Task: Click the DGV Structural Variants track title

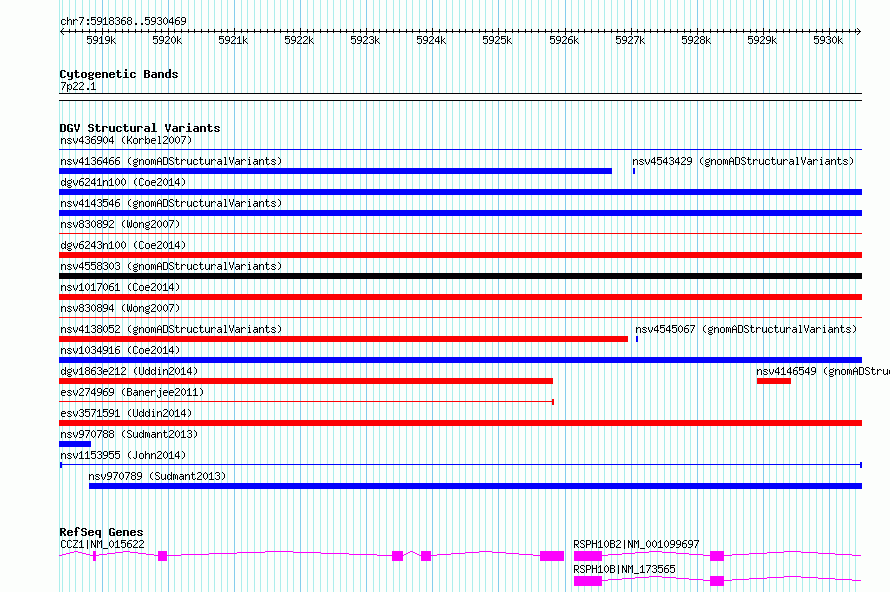Action: (x=140, y=128)
